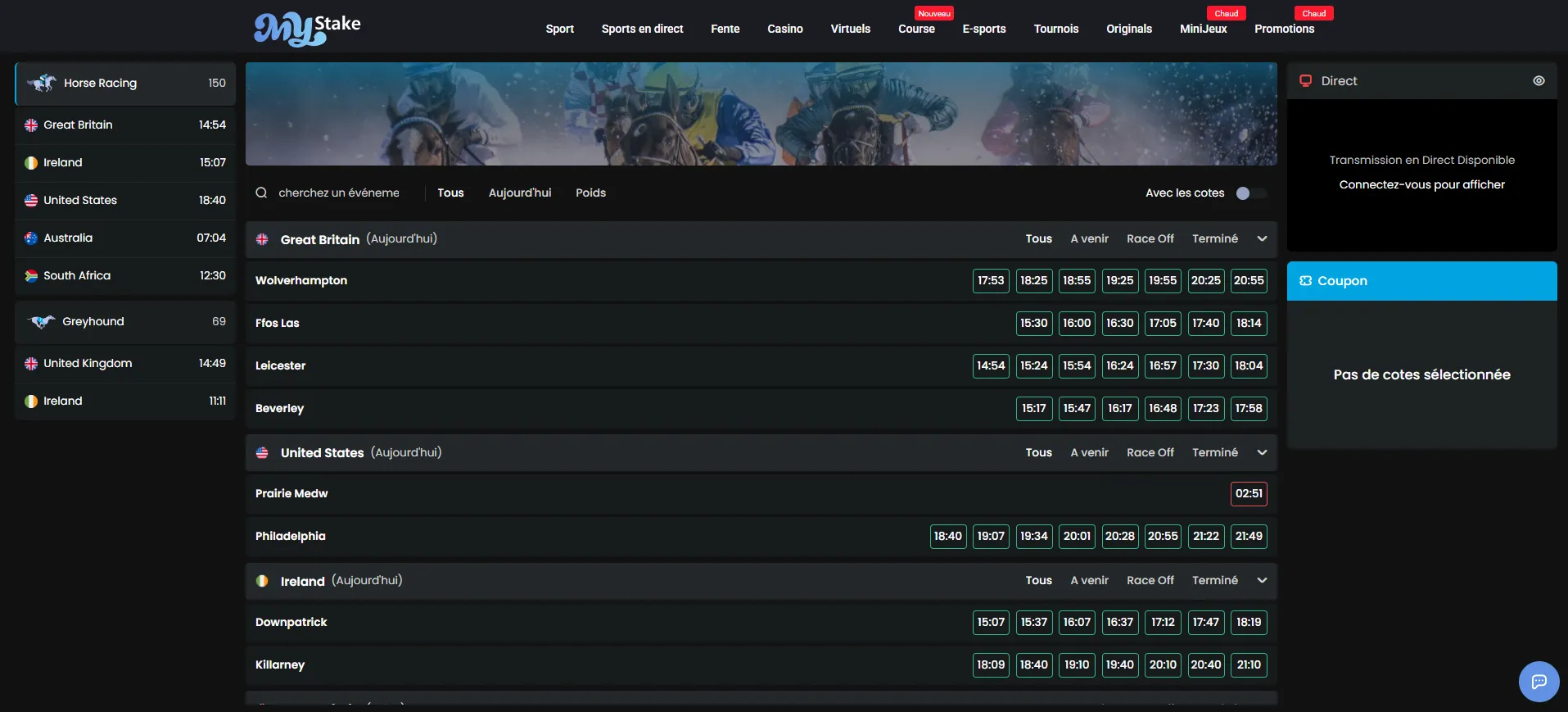Image resolution: width=1568 pixels, height=712 pixels.
Task: Filter Great Britain races by Race Off
Action: pos(1150,238)
